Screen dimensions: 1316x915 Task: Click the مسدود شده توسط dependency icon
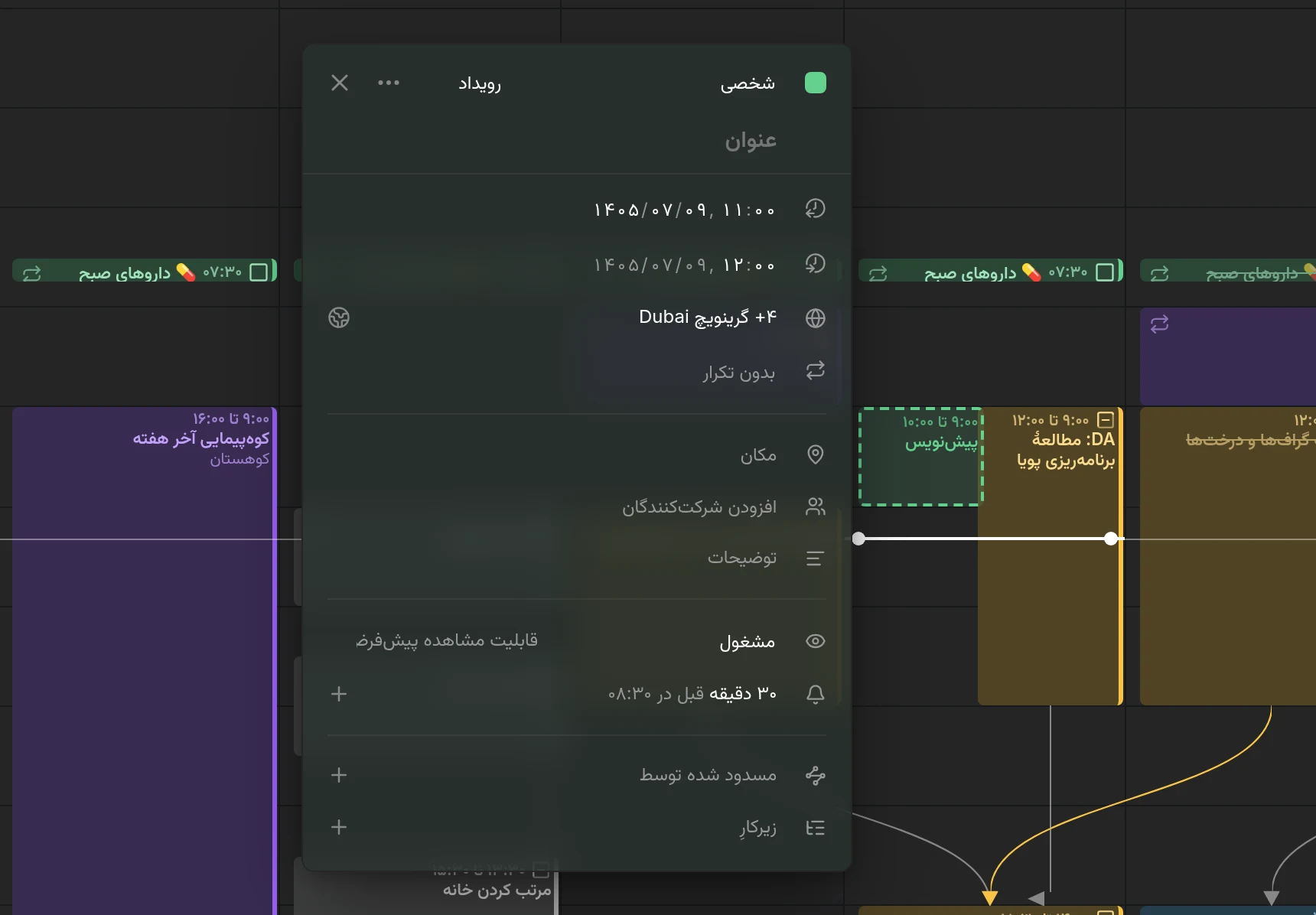point(816,775)
